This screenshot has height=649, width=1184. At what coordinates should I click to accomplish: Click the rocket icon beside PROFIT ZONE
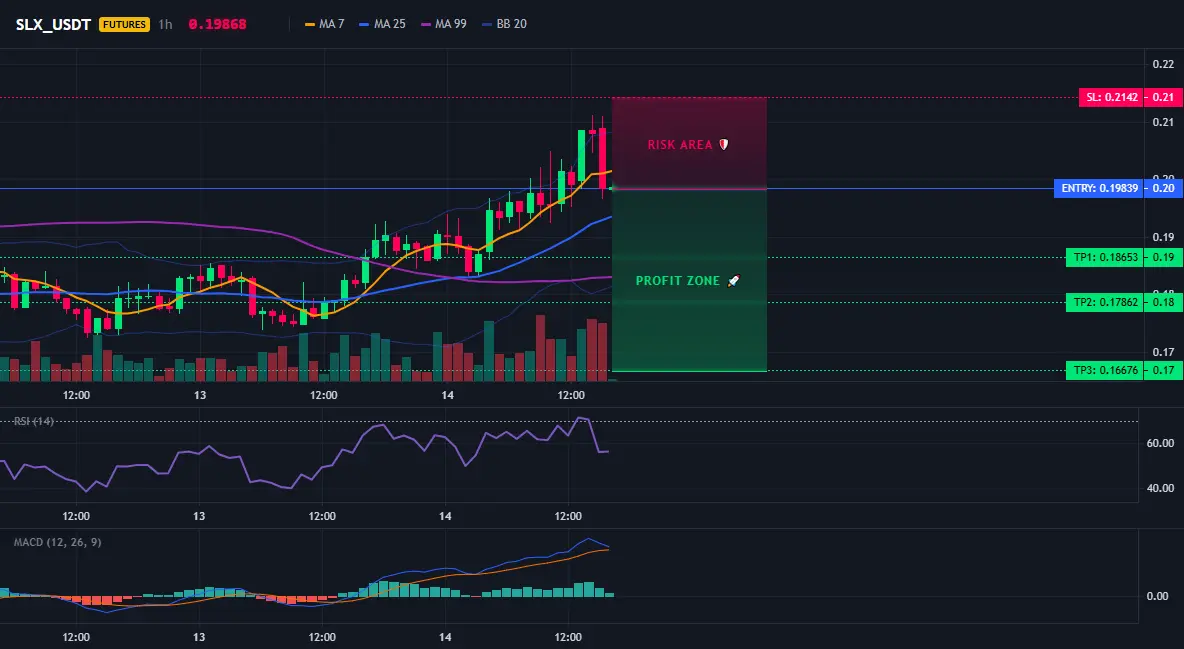pos(733,280)
